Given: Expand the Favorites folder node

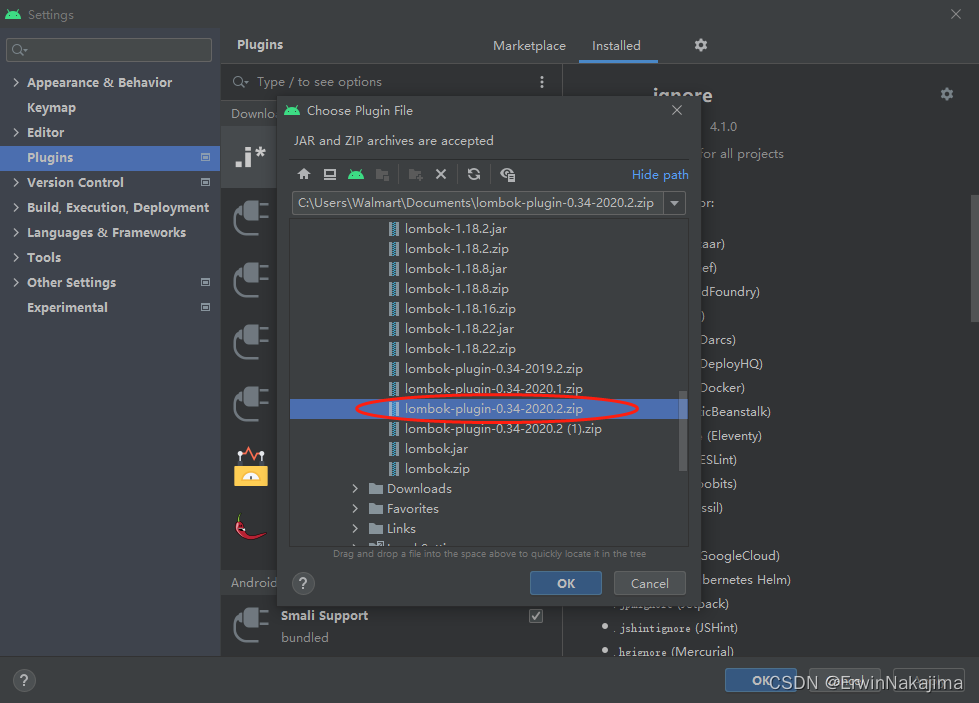Looking at the screenshot, I should pos(355,508).
